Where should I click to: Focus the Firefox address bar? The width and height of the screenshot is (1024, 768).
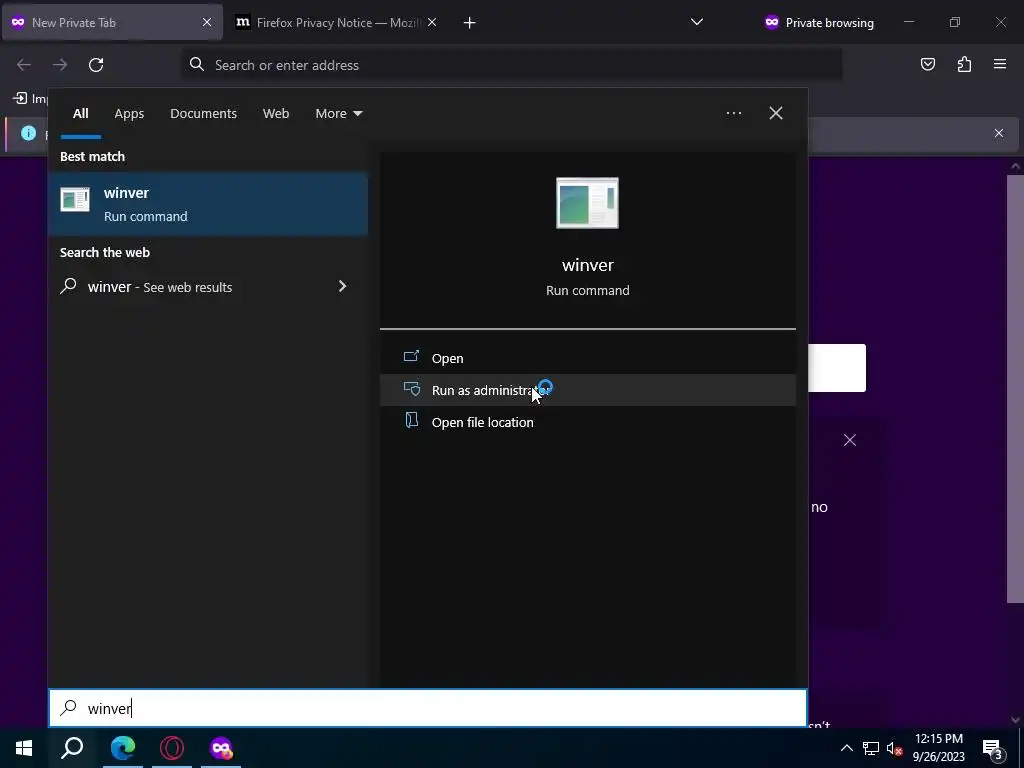tap(511, 65)
